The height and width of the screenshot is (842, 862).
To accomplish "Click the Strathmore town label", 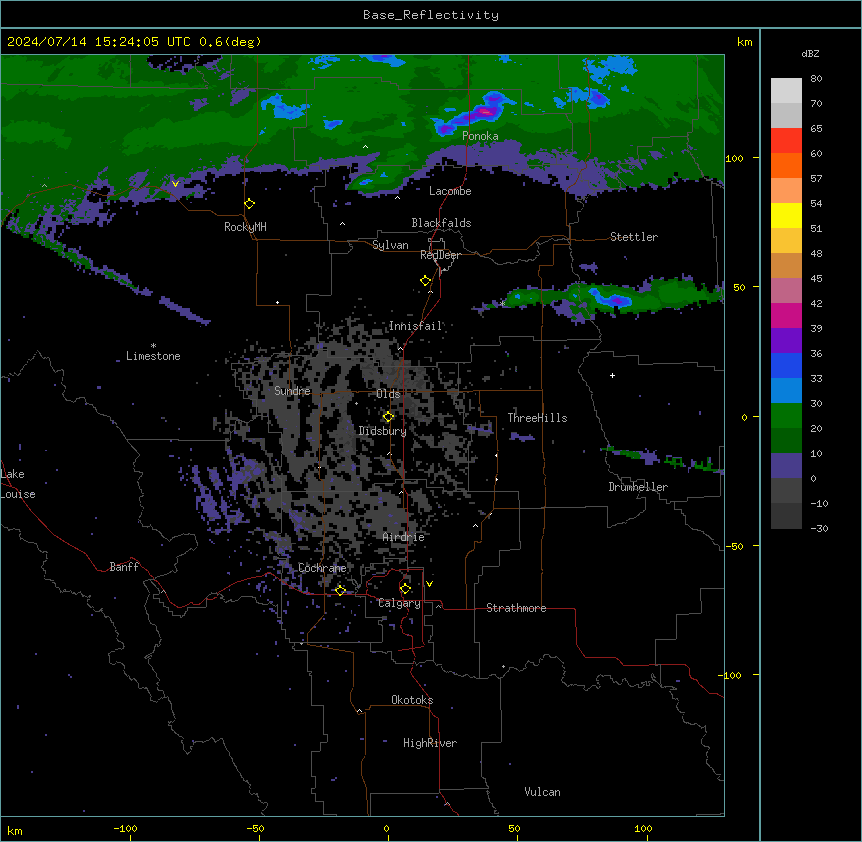I will click(x=516, y=608).
